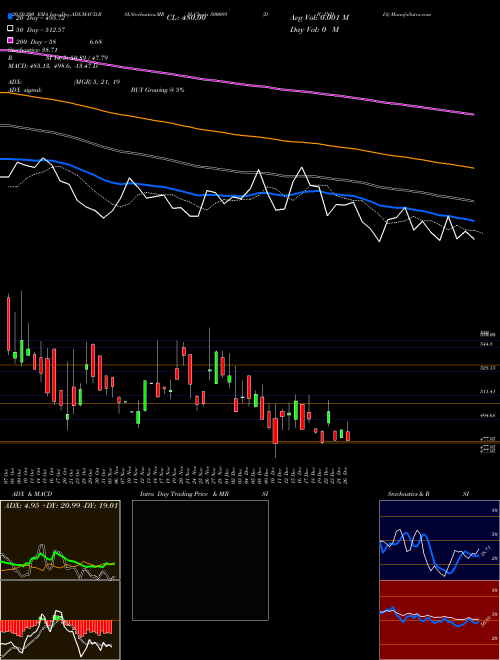
Task: Click the 29 level label in the RSI panel
Action: click(x=495, y=639)
